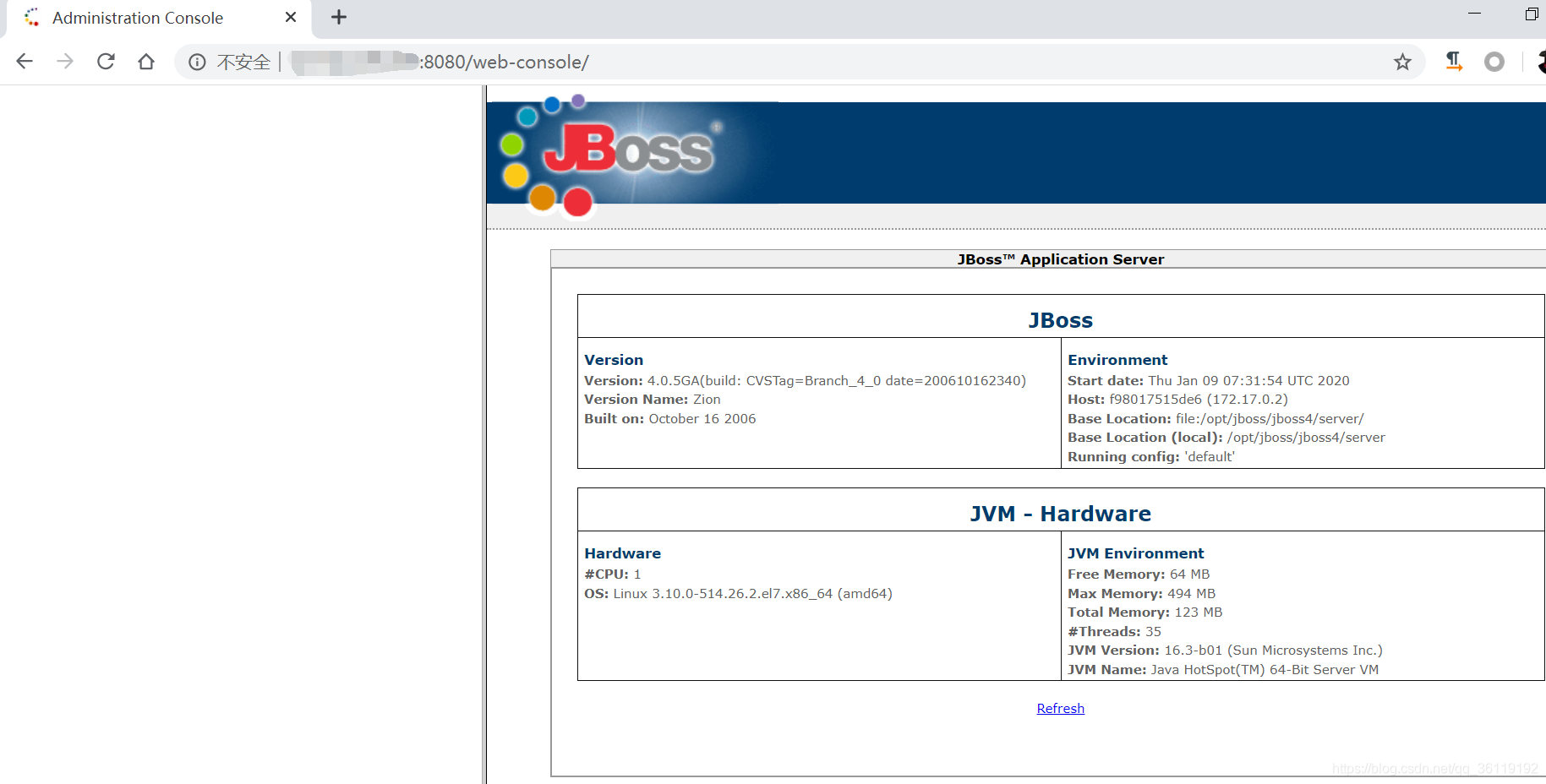The height and width of the screenshot is (784, 1546).
Task: Click the JBoss section heading
Action: pyautogui.click(x=1060, y=320)
